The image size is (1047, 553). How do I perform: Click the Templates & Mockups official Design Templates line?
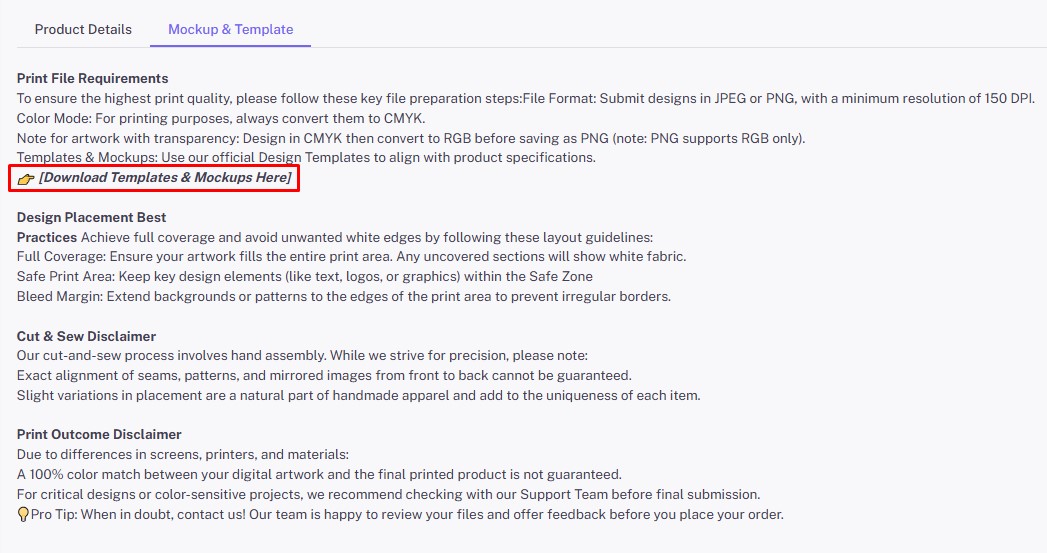click(x=306, y=158)
